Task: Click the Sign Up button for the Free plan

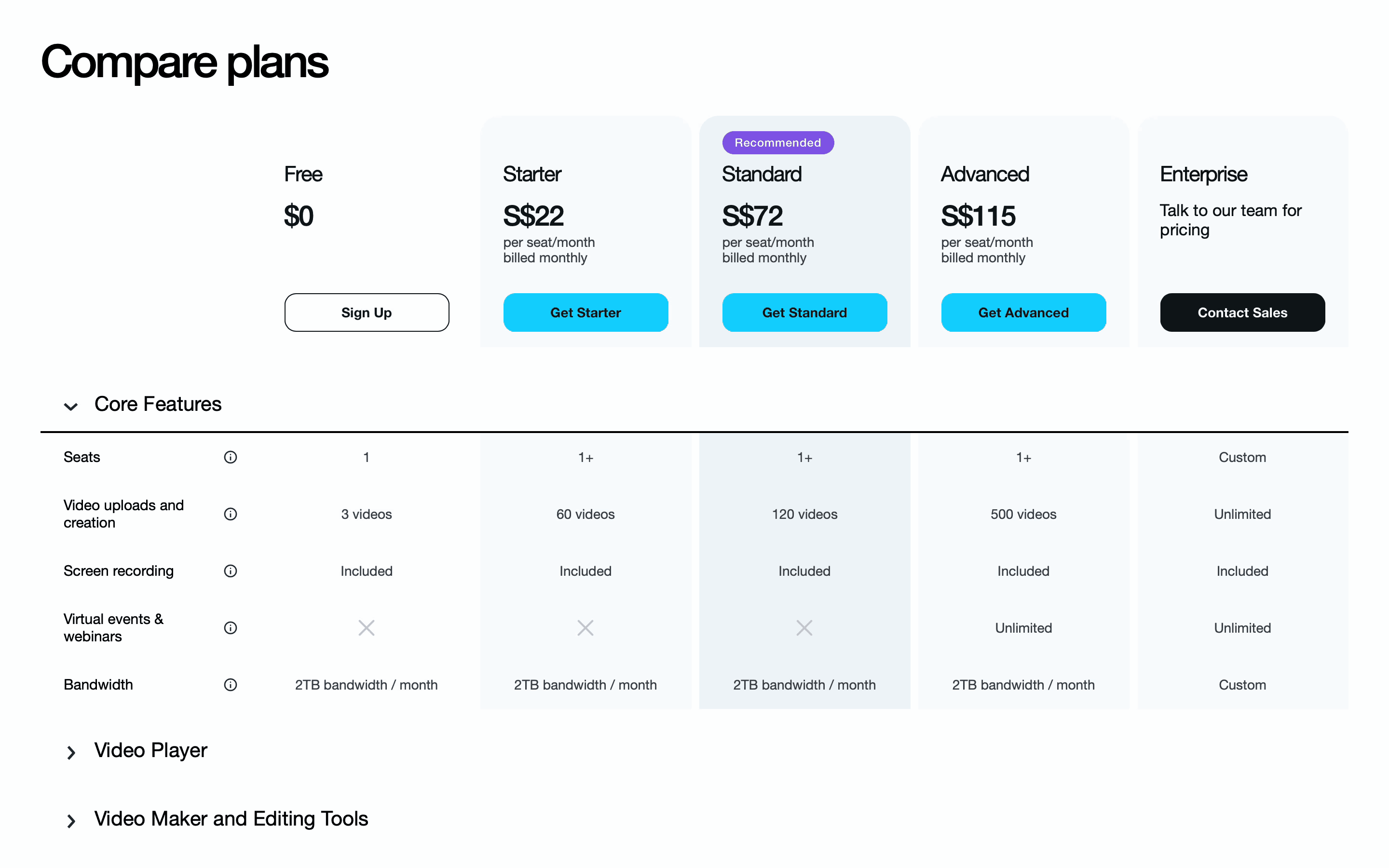Action: [x=366, y=312]
